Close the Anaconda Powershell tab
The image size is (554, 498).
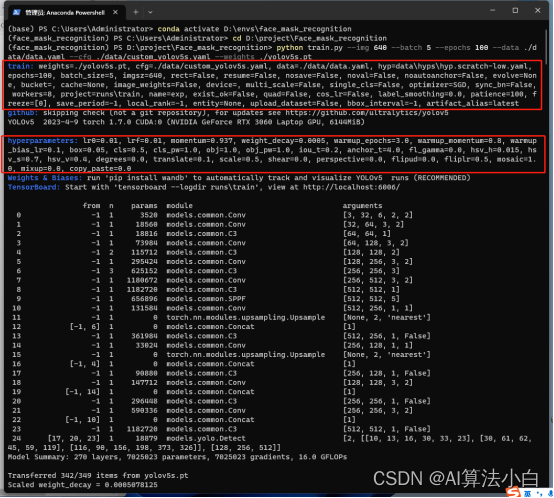(x=116, y=12)
